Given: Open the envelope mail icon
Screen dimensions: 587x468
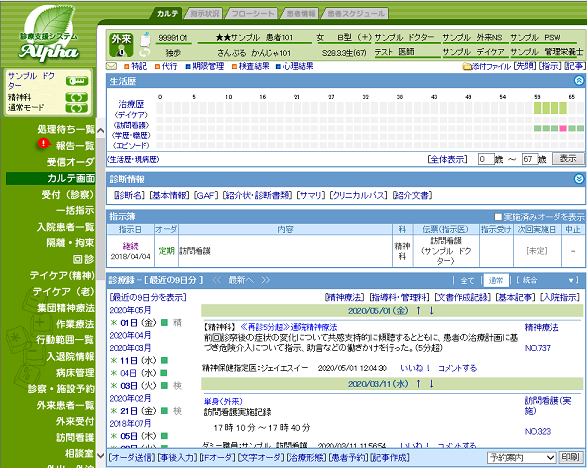Looking at the screenshot, I should [x=111, y=66].
